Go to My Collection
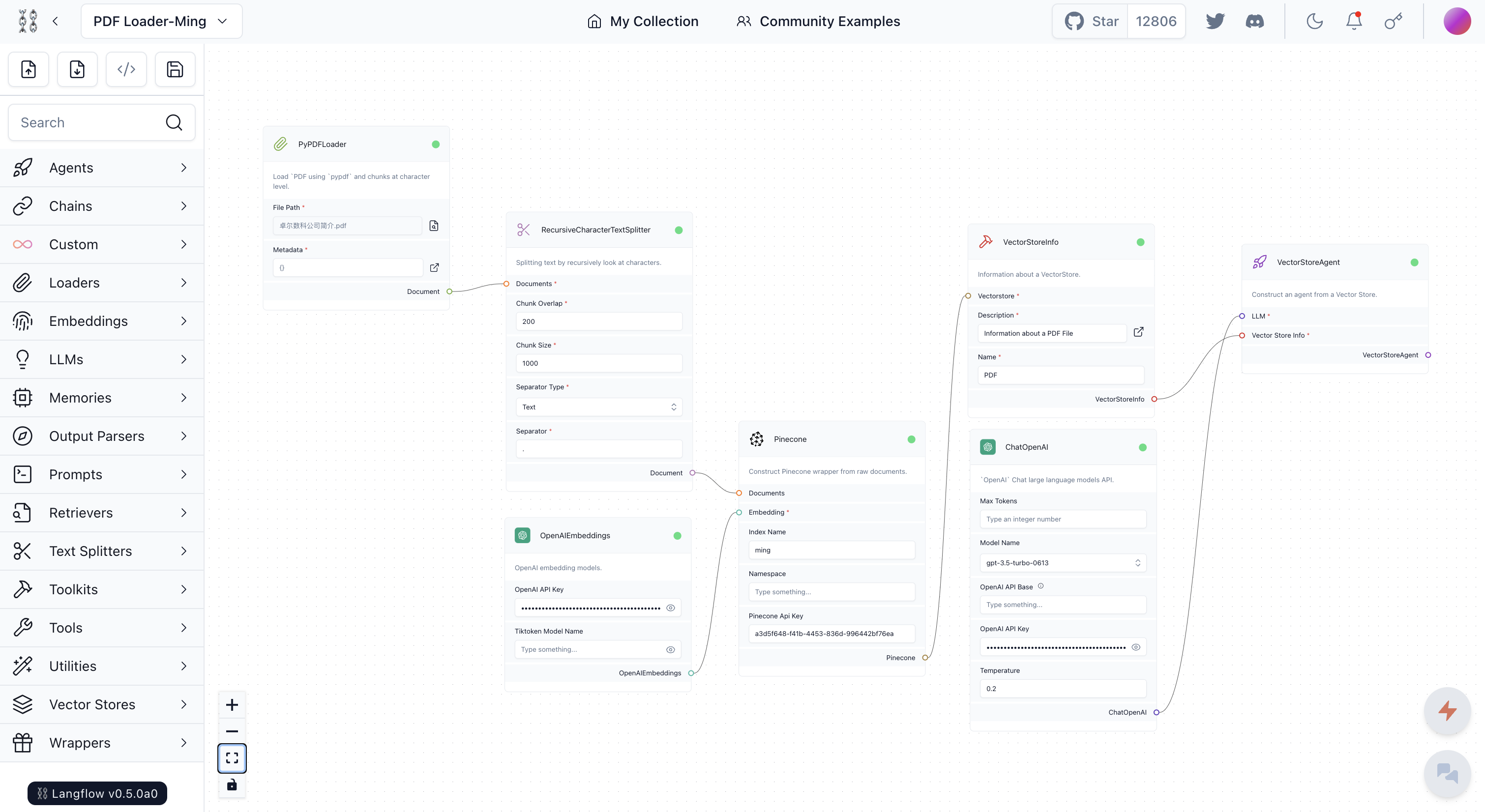 [642, 21]
